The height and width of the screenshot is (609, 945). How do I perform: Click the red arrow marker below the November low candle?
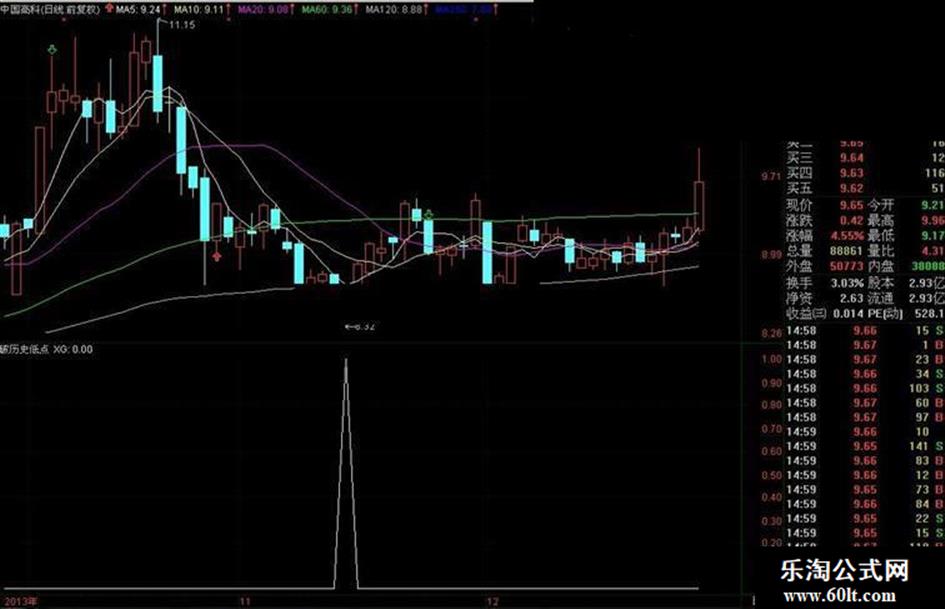click(217, 257)
